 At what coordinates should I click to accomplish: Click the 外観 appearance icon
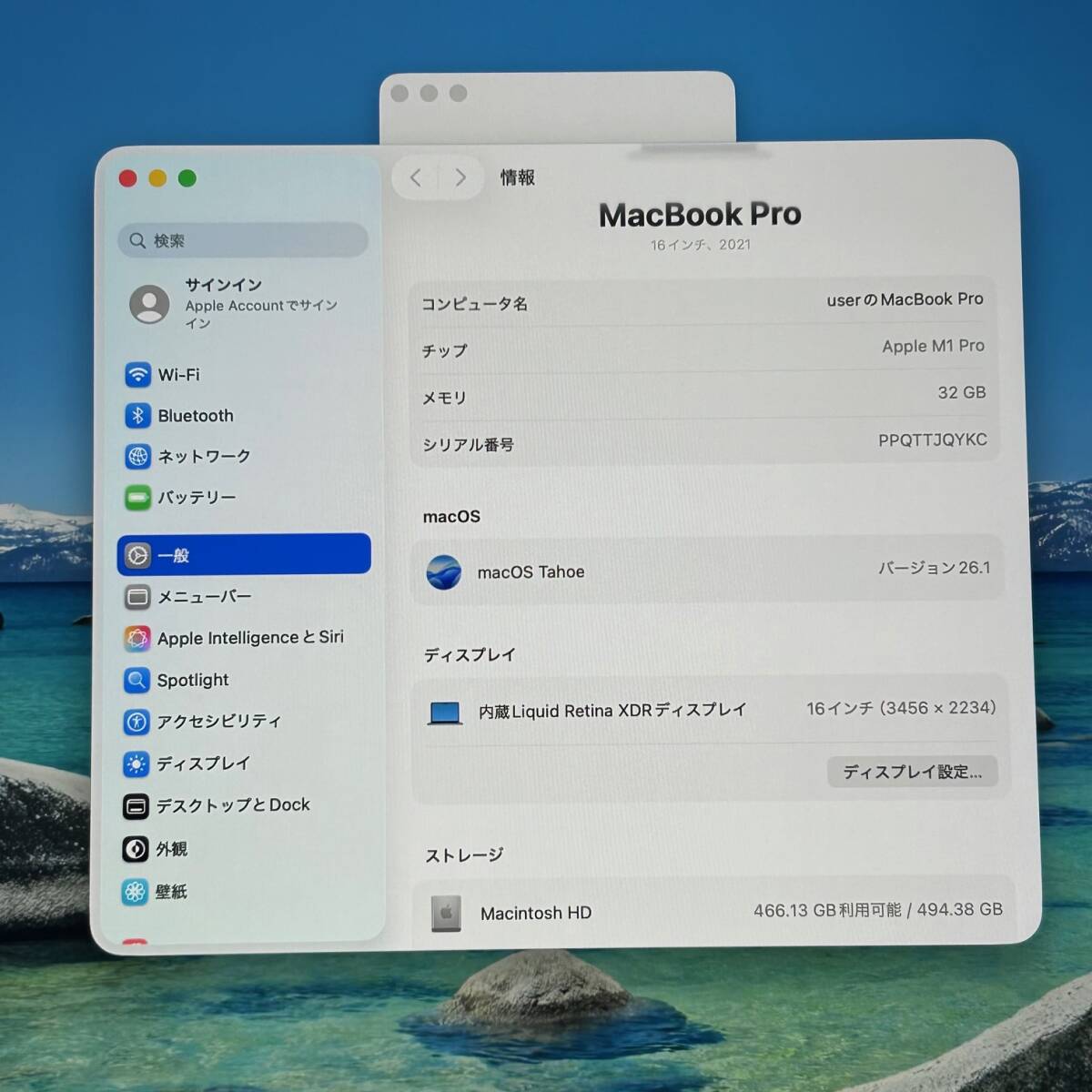[x=136, y=849]
